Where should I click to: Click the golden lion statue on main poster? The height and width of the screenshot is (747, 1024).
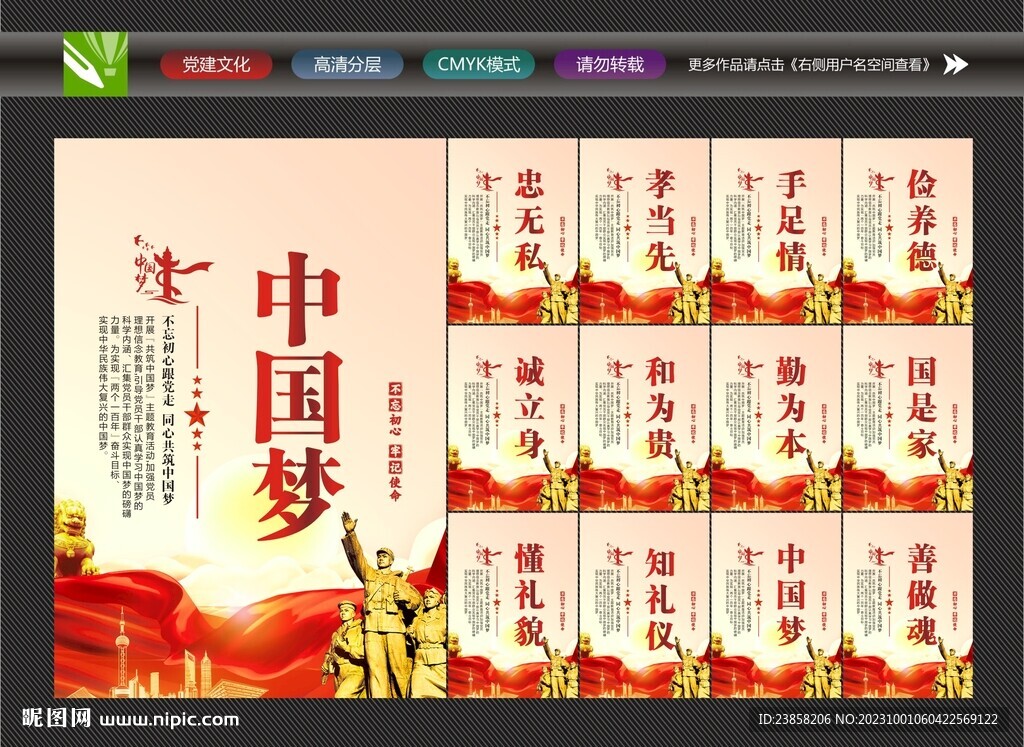(75, 537)
